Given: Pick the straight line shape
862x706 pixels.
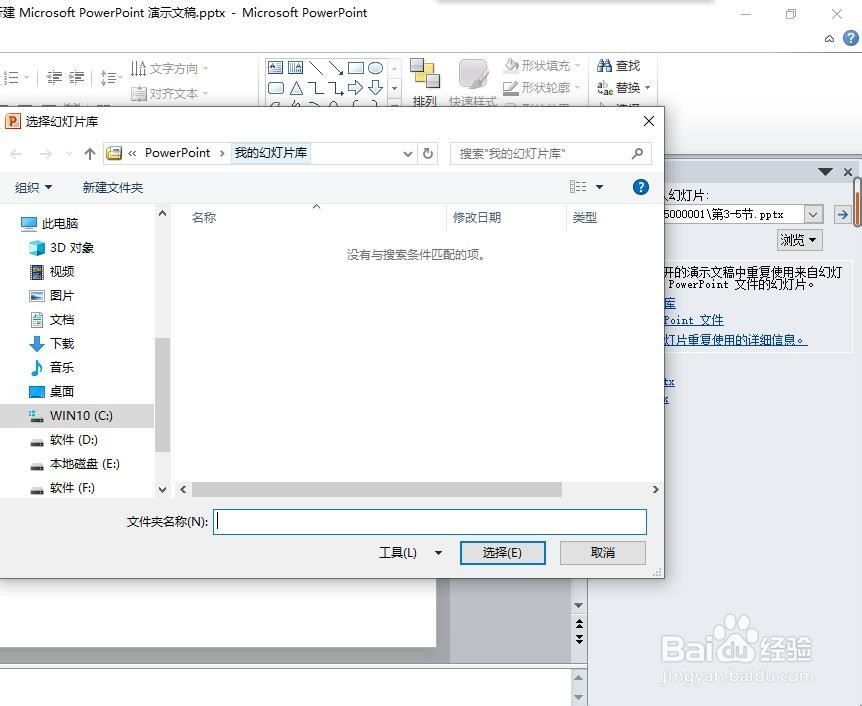Looking at the screenshot, I should (316, 68).
